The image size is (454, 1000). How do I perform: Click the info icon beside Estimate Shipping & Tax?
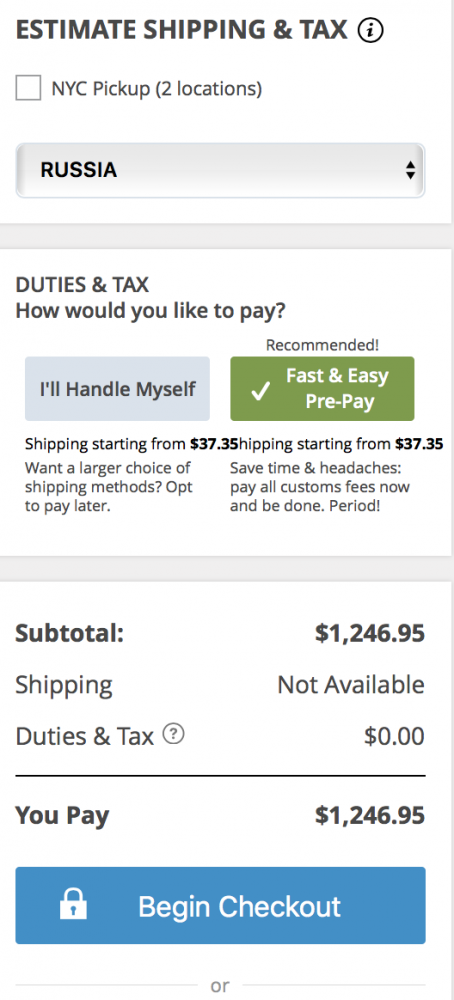370,31
